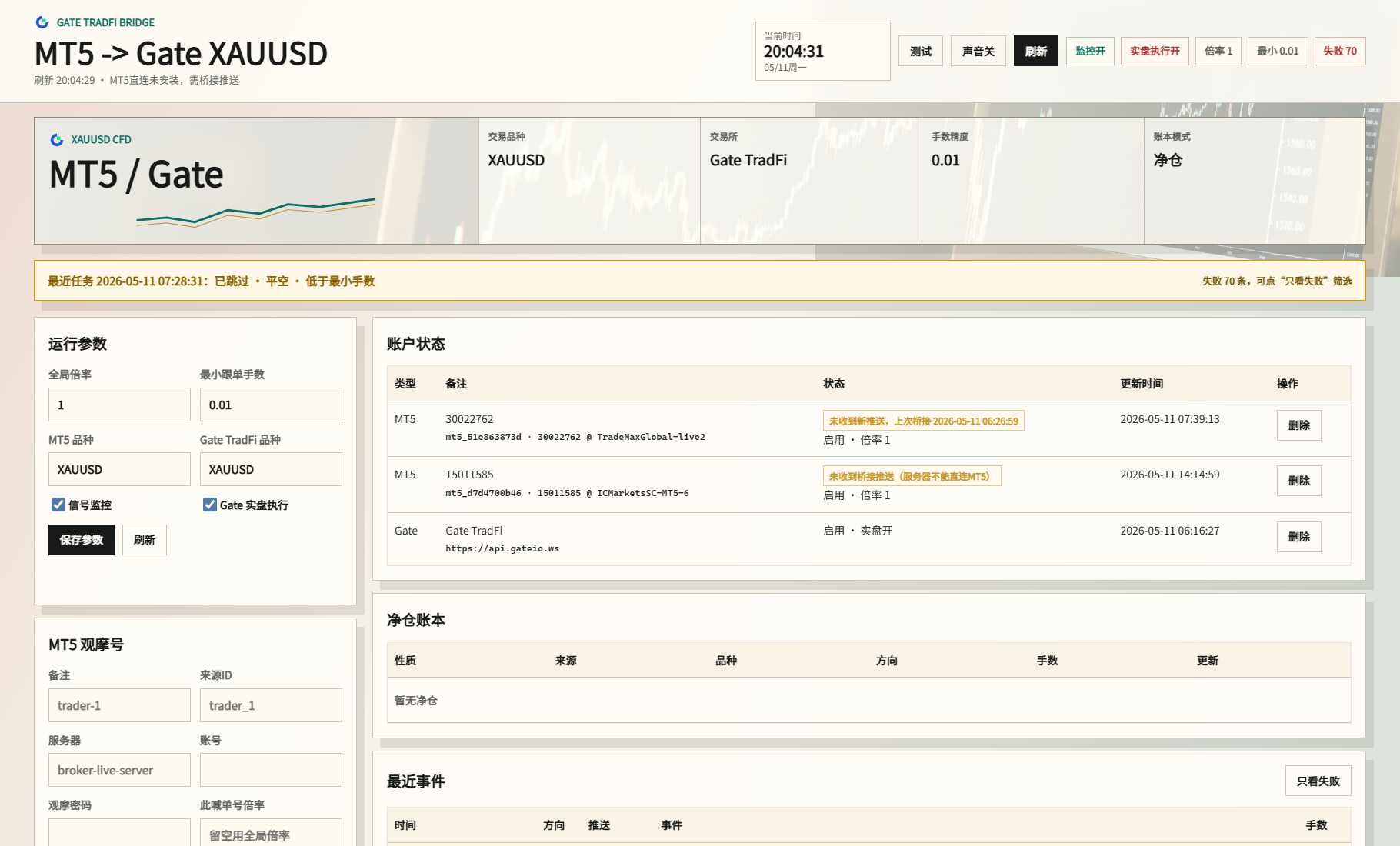Screen dimensions: 1400x846
Task: Click the MT5 品种 input field
Action: (x=119, y=469)
